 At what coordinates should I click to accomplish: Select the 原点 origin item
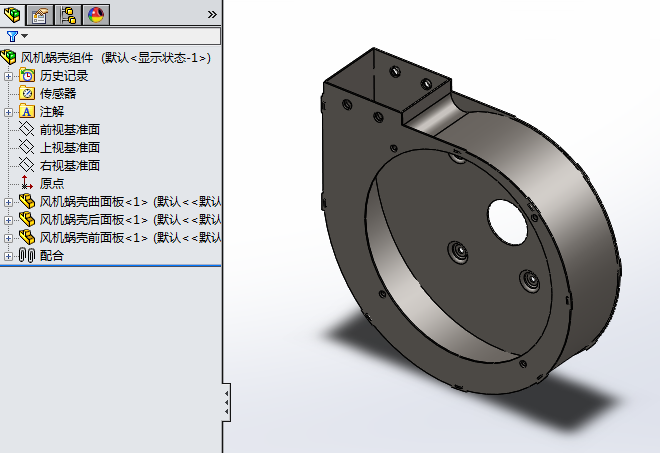[52, 184]
